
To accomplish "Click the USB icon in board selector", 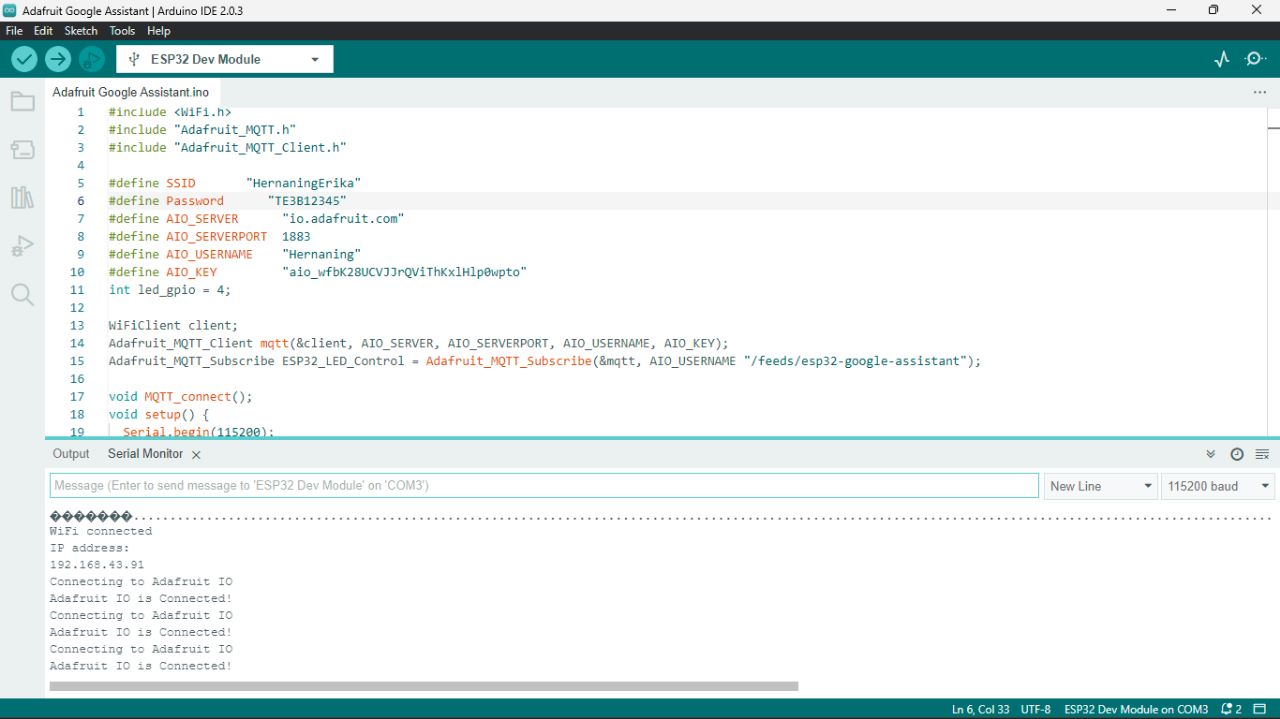I will point(134,59).
